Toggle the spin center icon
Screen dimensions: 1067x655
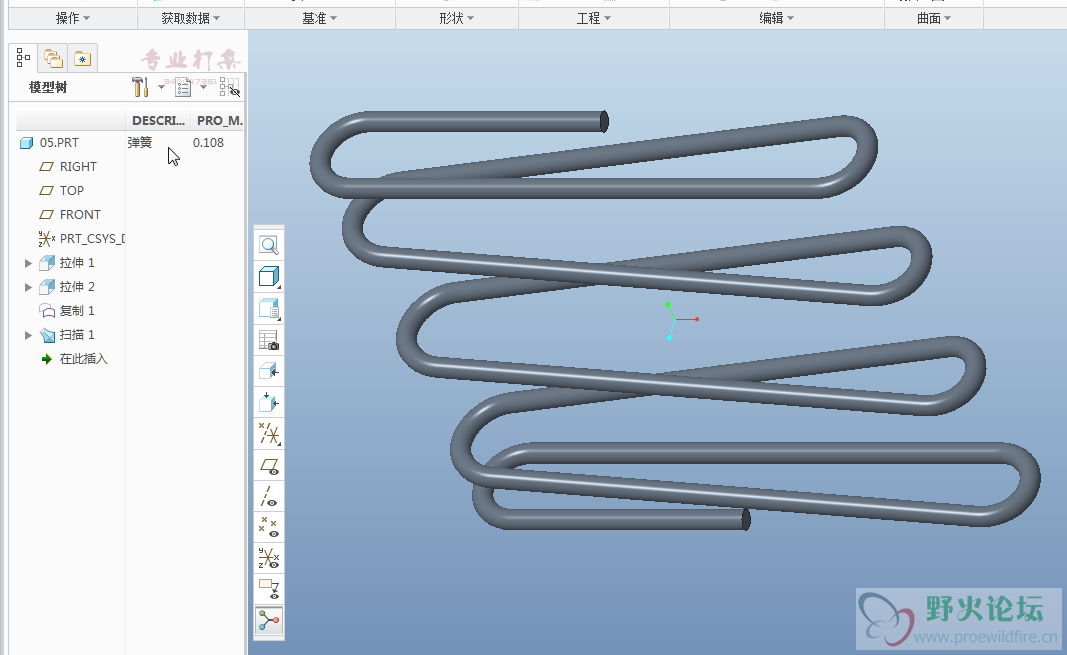[269, 620]
